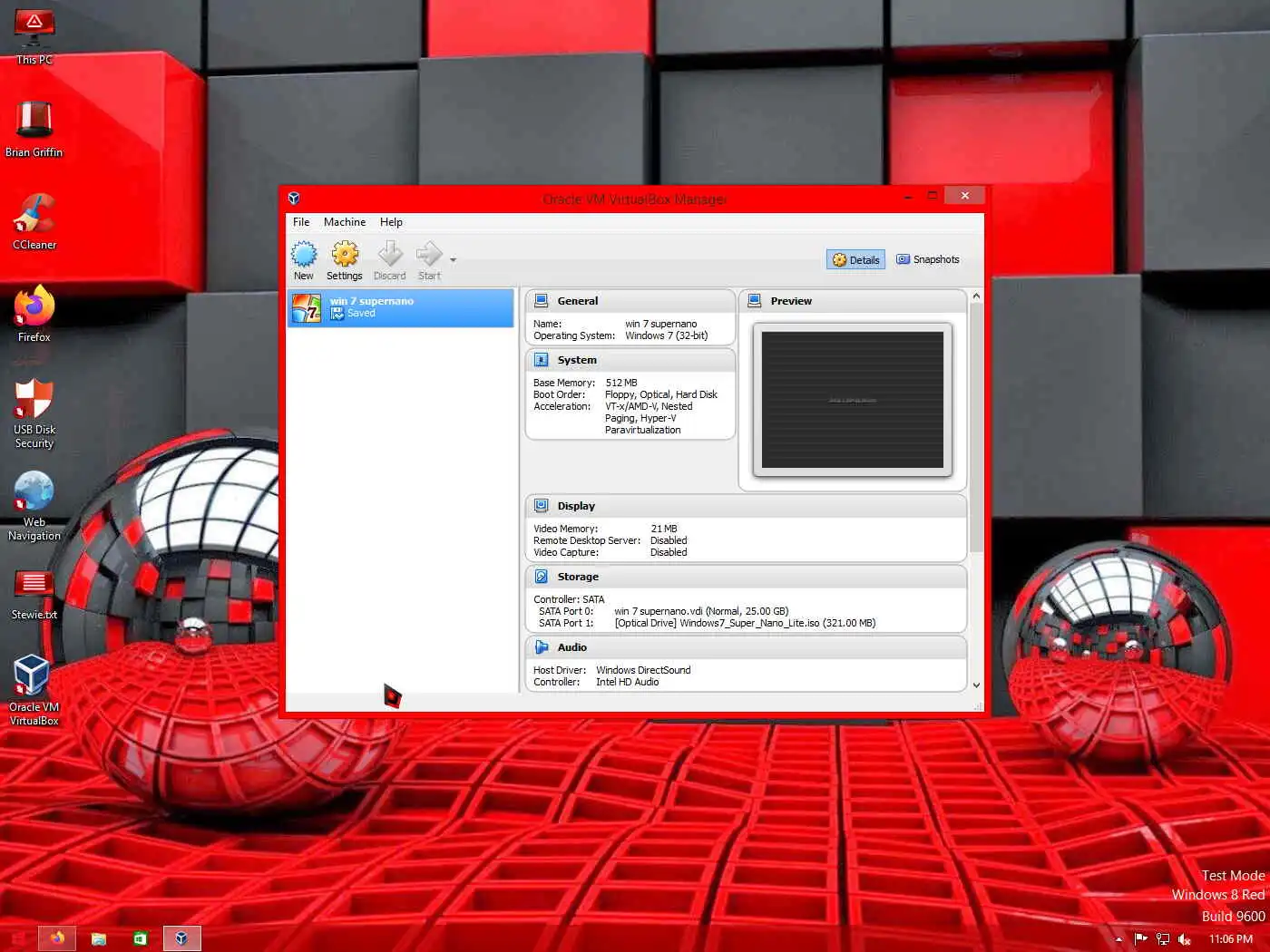
Task: Click the details pane scroll down arrow
Action: click(x=976, y=685)
